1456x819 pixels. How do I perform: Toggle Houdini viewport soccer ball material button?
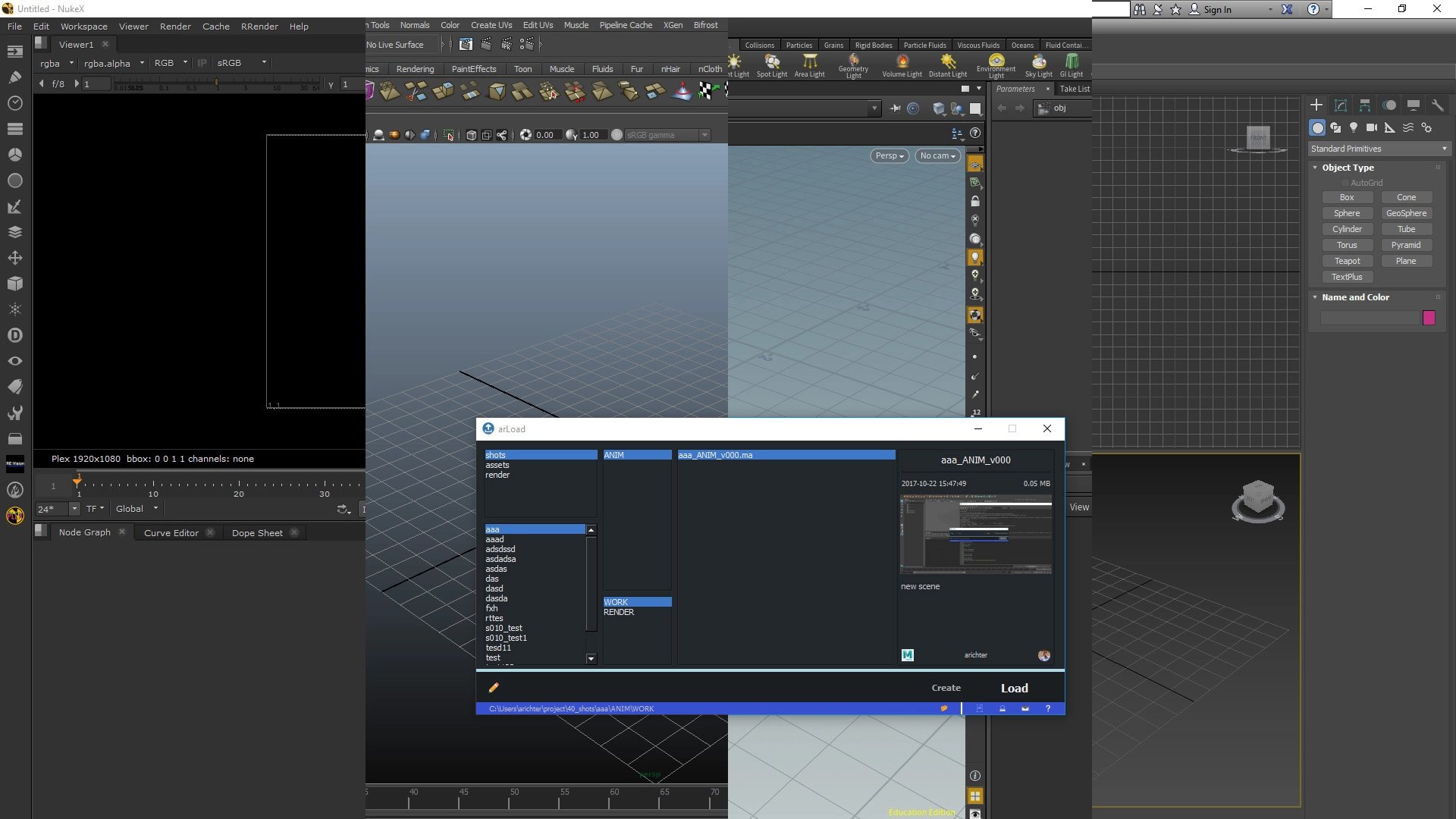point(975,315)
